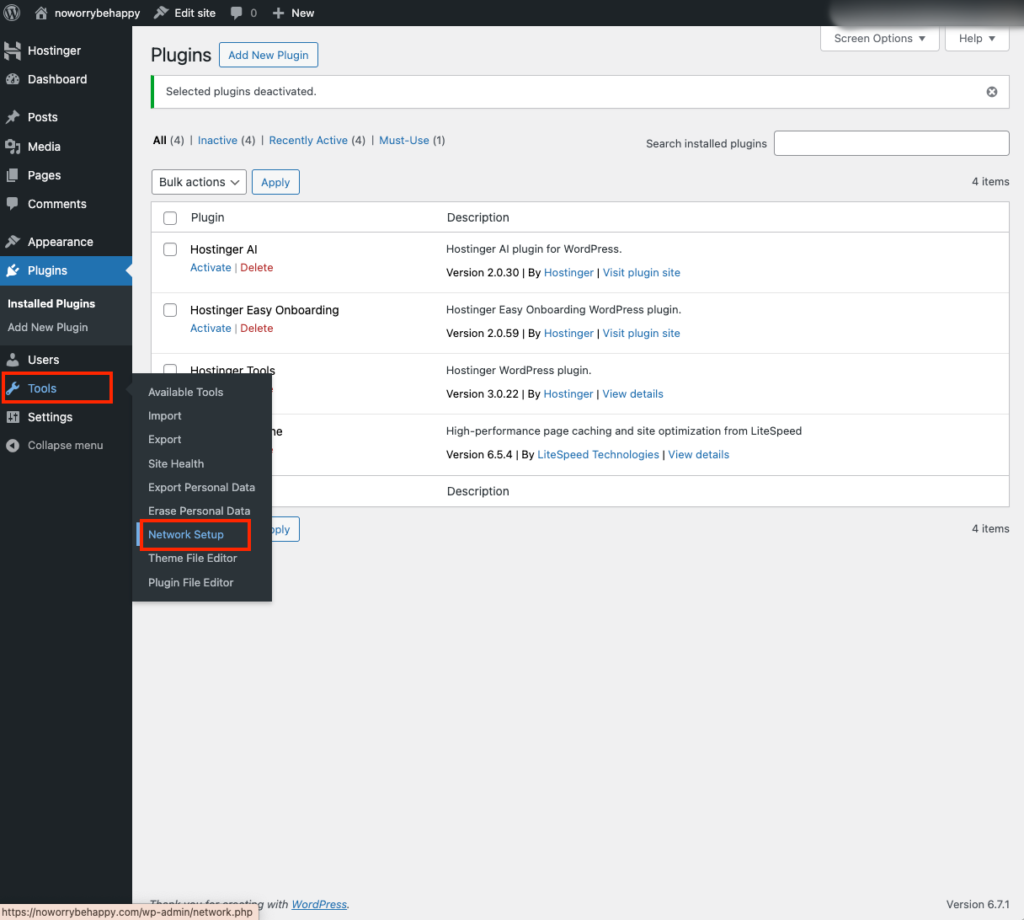Screen dimensions: 1024x920
Task: Click the Media icon in sidebar
Action: tap(12, 146)
